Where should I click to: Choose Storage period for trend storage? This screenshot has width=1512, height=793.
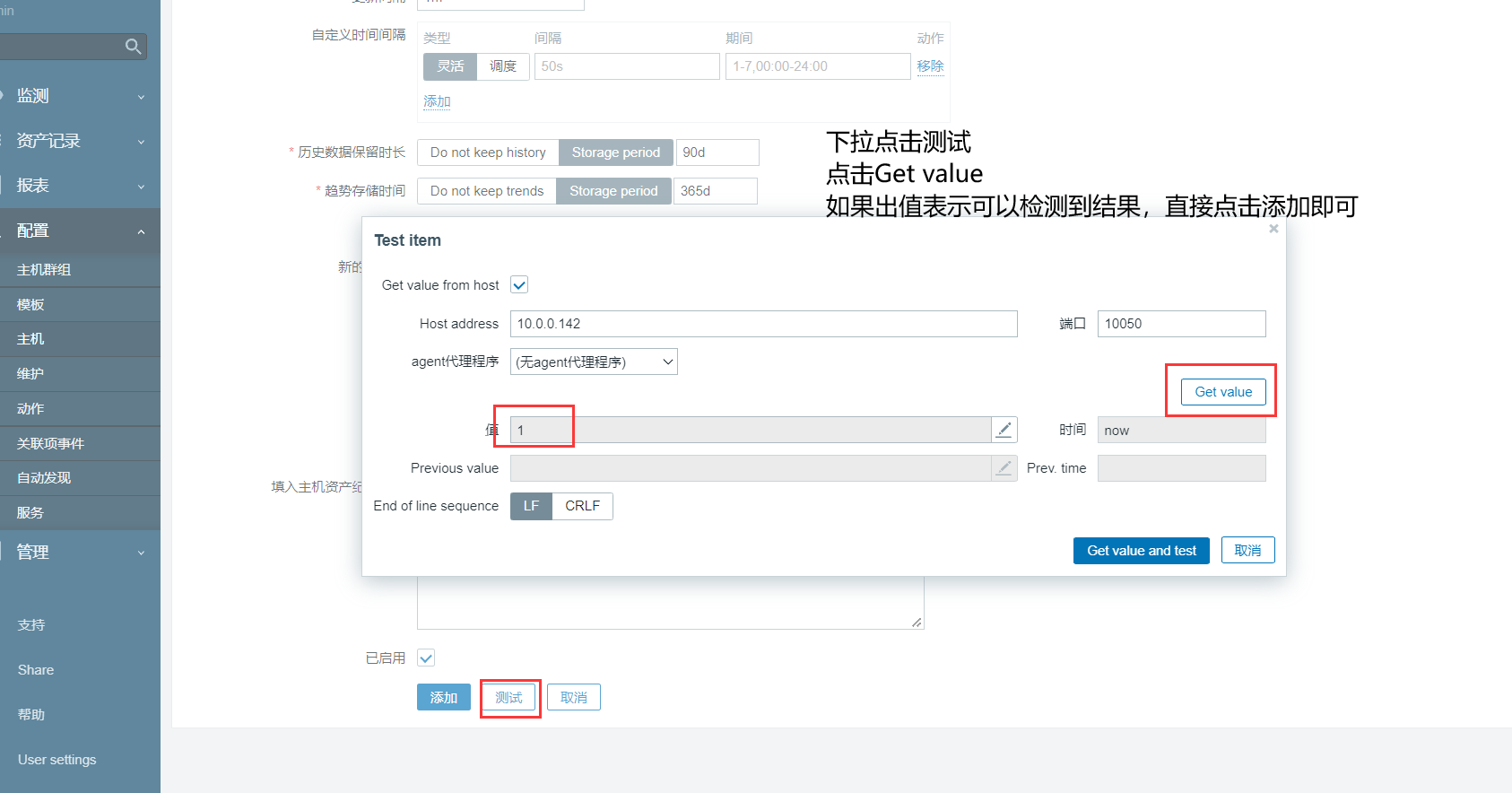[613, 191]
